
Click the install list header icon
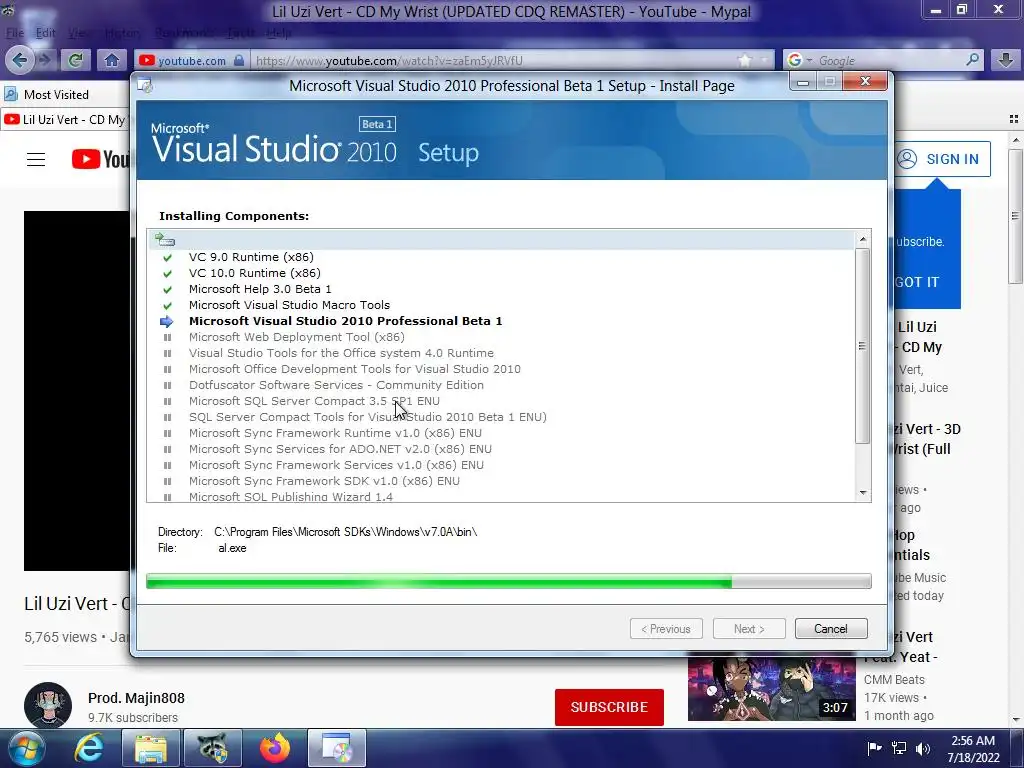point(165,240)
